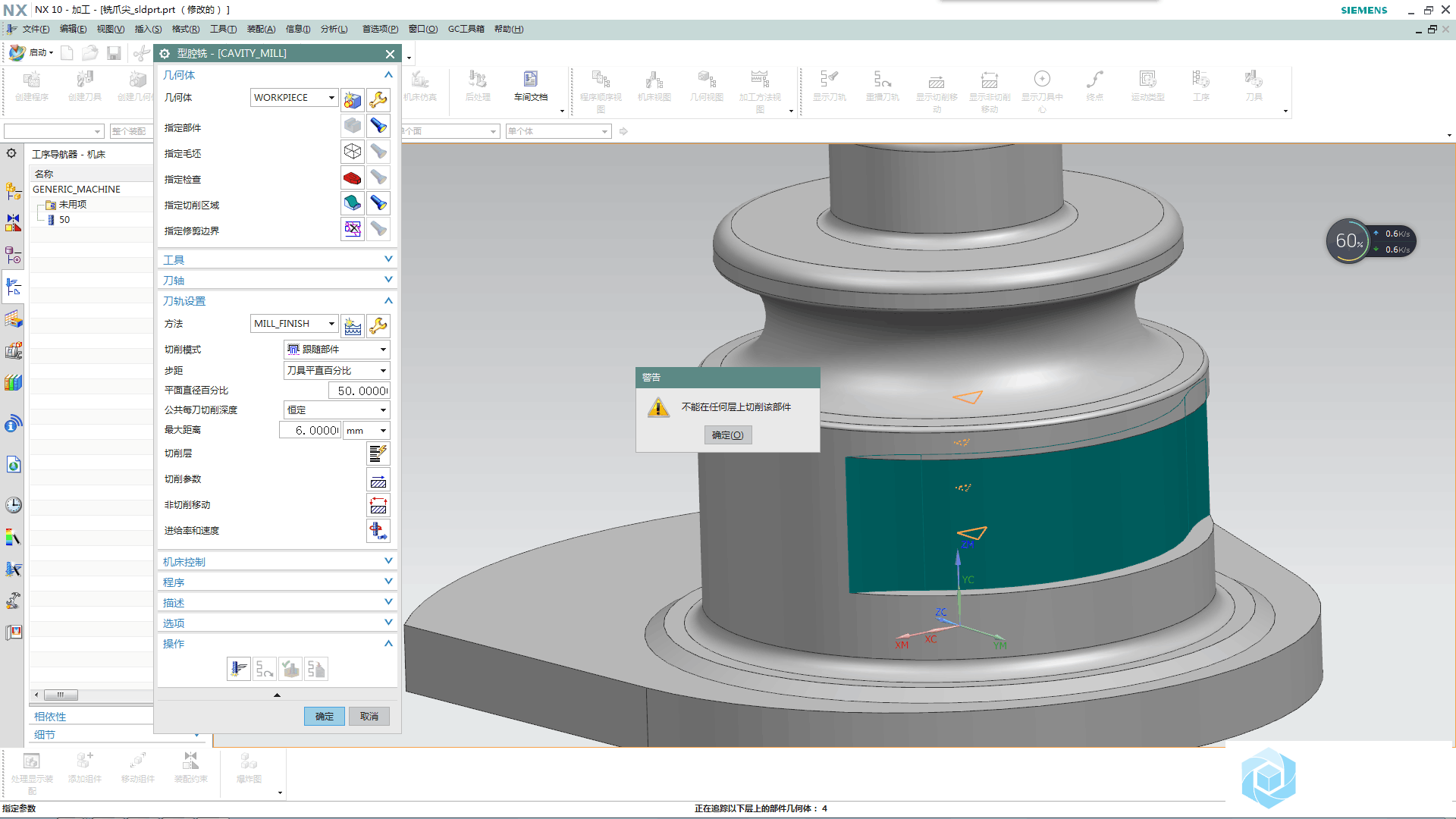Click the list toolpath icon under 操作

[x=316, y=669]
